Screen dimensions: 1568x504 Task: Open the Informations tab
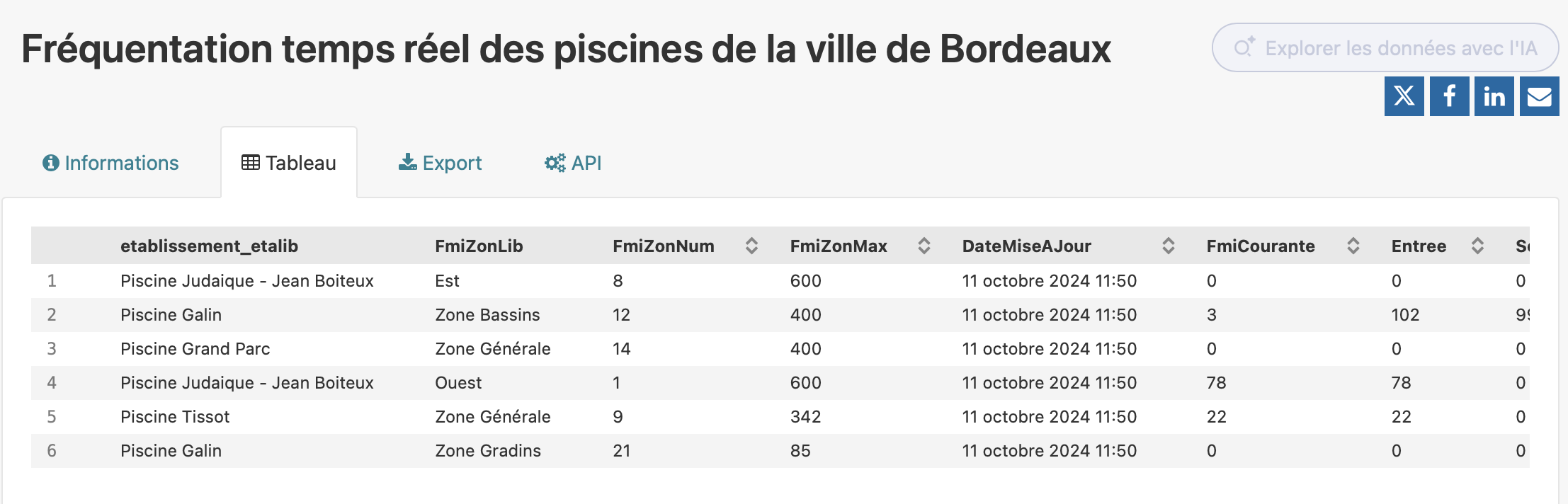click(x=111, y=163)
